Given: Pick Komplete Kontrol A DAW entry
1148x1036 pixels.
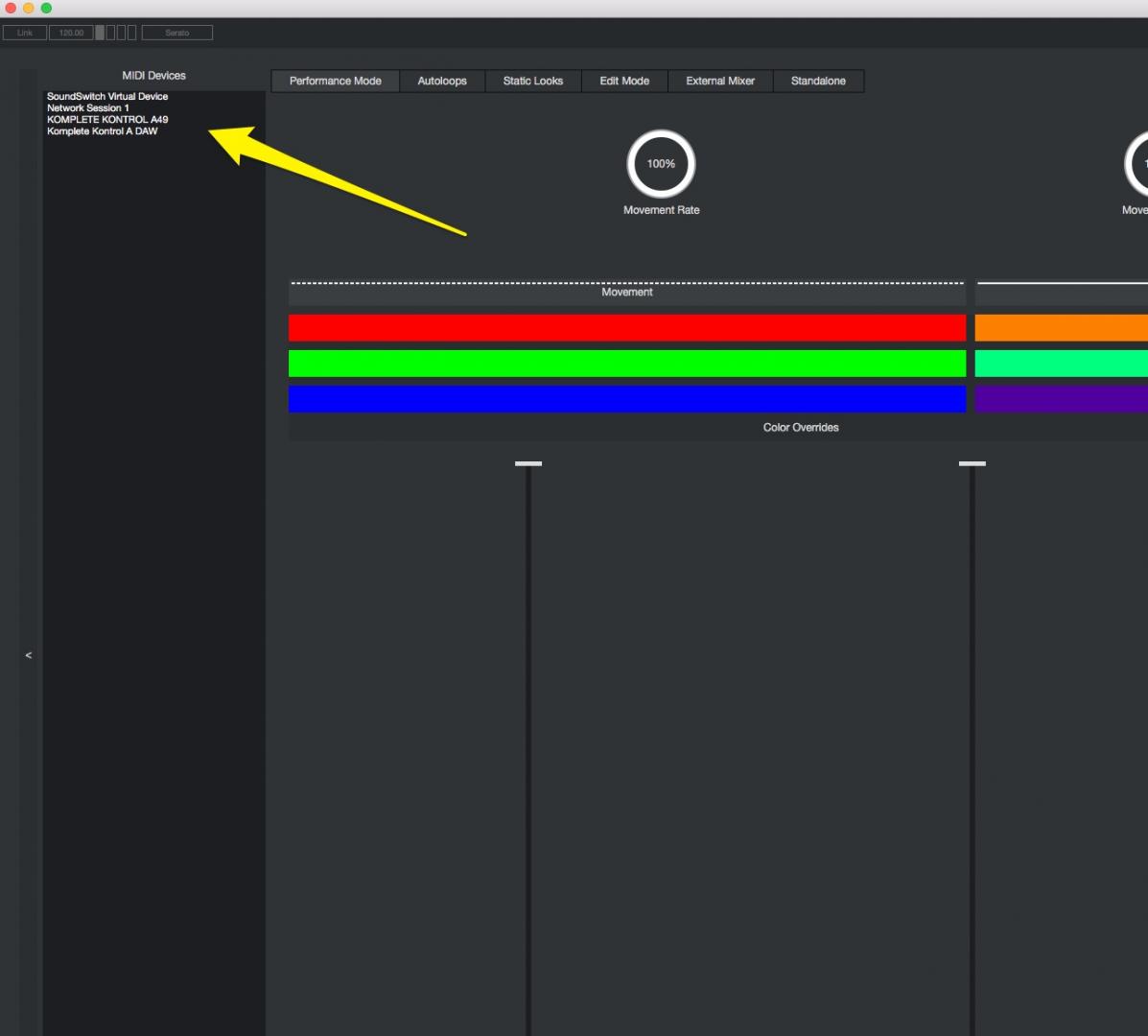Looking at the screenshot, I should point(103,131).
